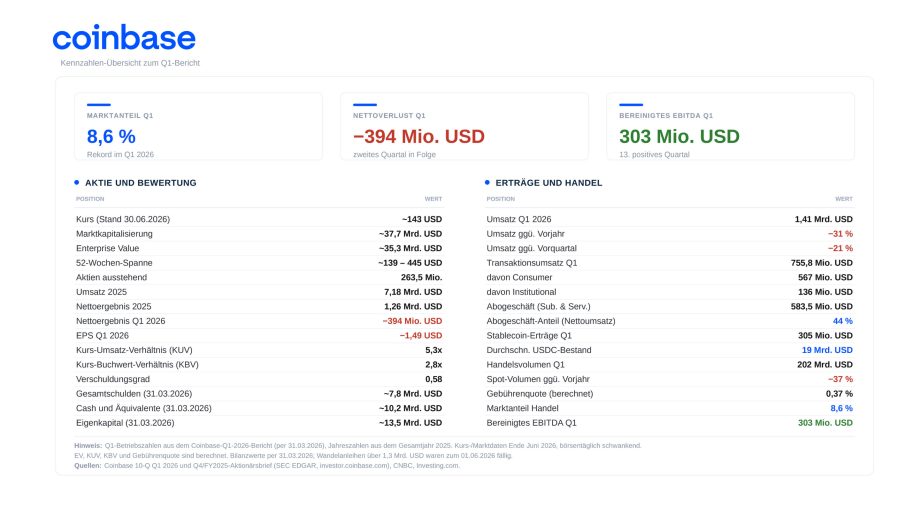The width and height of the screenshot is (920, 518).
Task: Click the 'davon Institutional' row label
Action: click(x=521, y=292)
